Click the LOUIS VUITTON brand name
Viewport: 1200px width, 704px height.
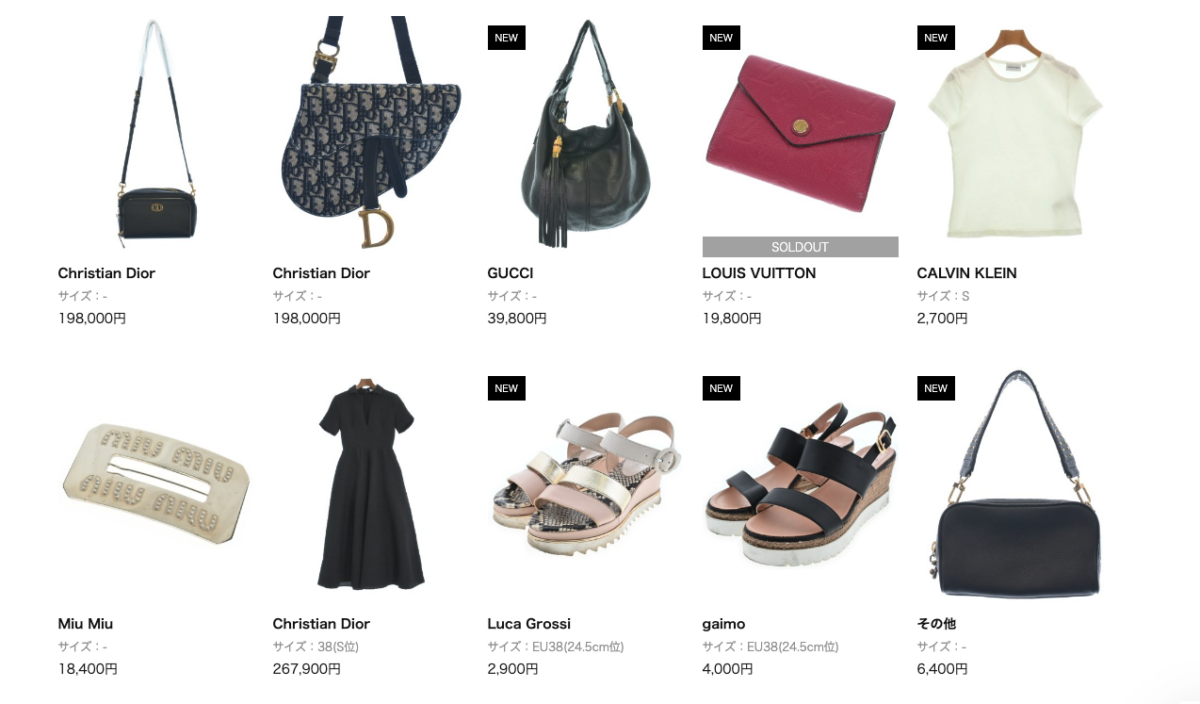pyautogui.click(x=759, y=273)
